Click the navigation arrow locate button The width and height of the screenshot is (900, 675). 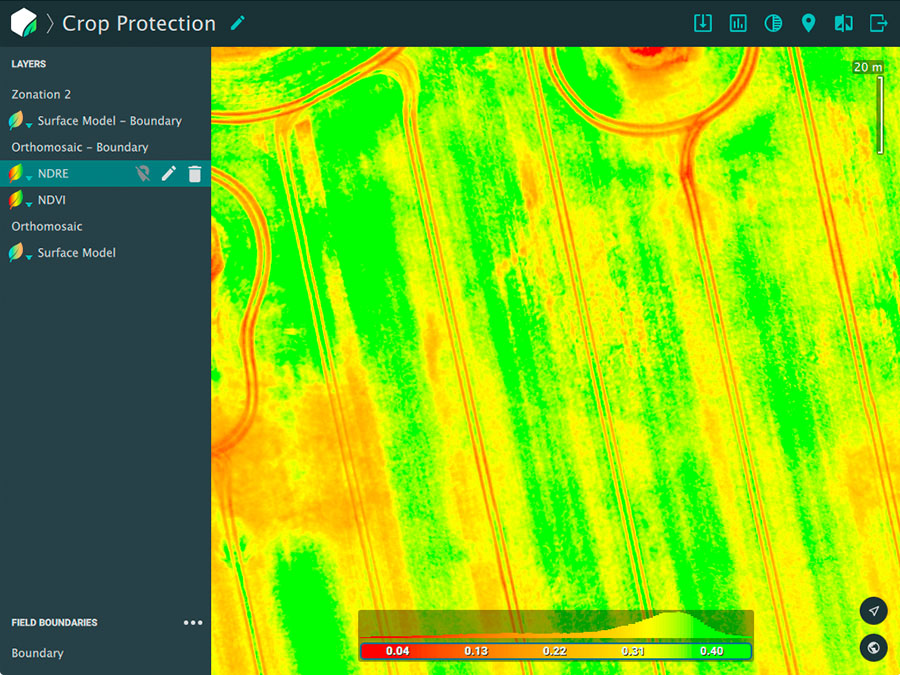coord(874,611)
